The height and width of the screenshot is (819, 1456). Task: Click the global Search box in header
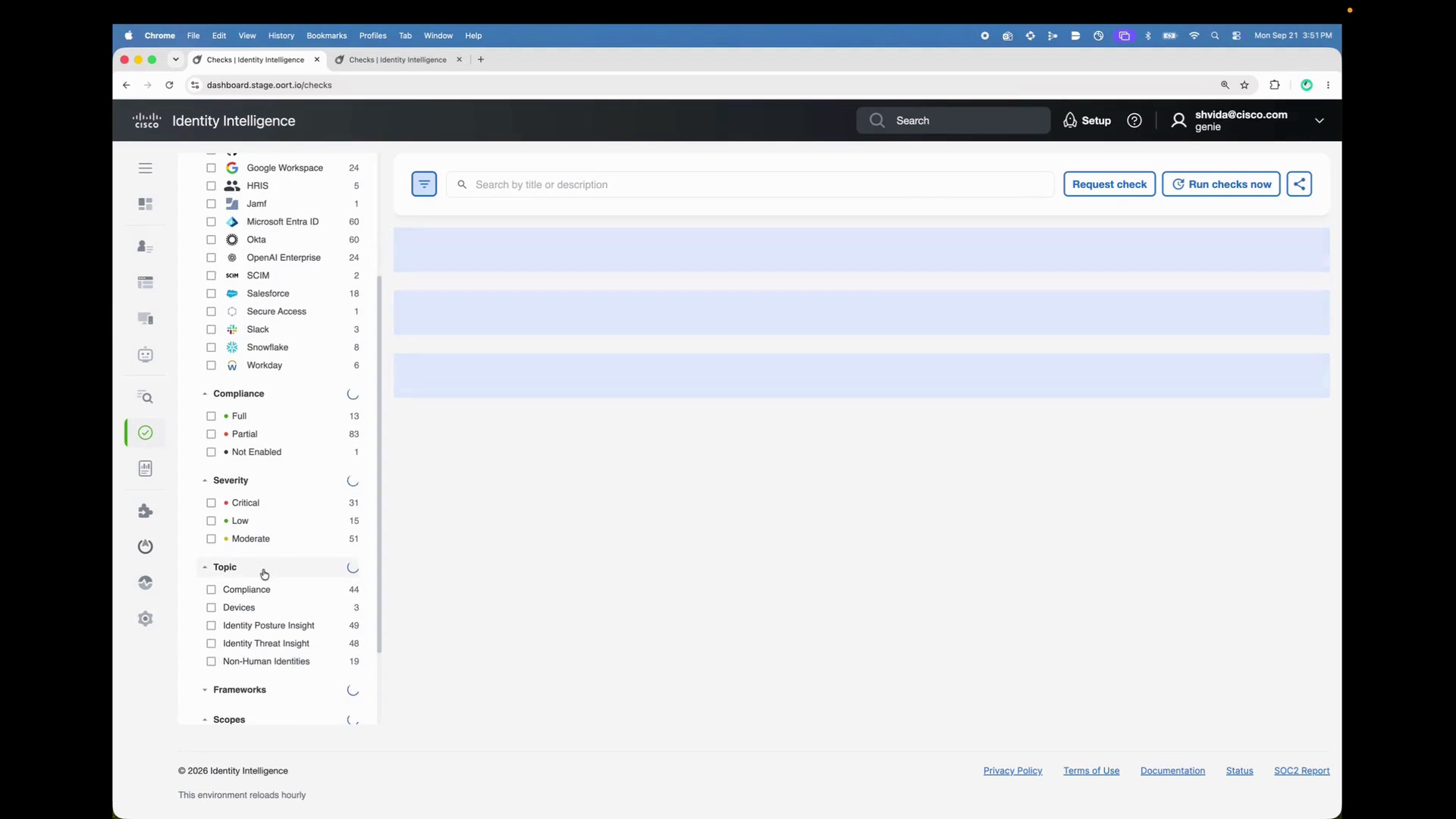[x=953, y=121]
